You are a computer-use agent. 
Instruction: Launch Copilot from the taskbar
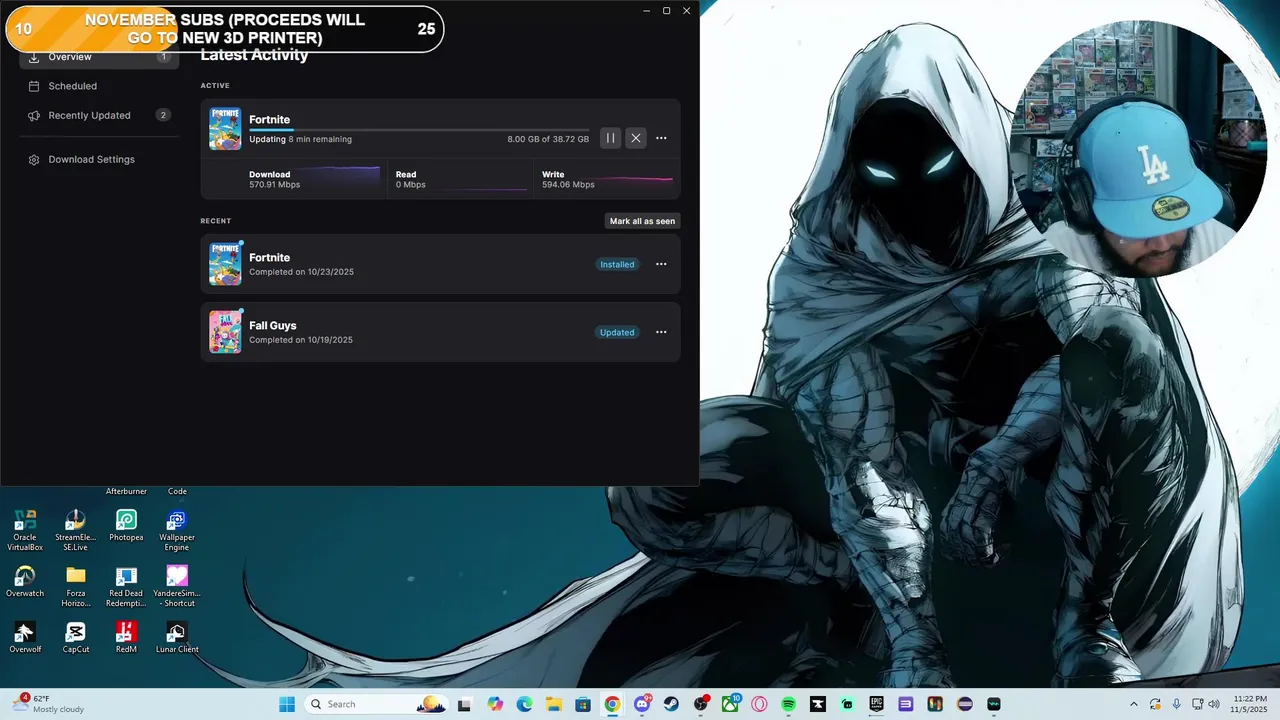(495, 704)
